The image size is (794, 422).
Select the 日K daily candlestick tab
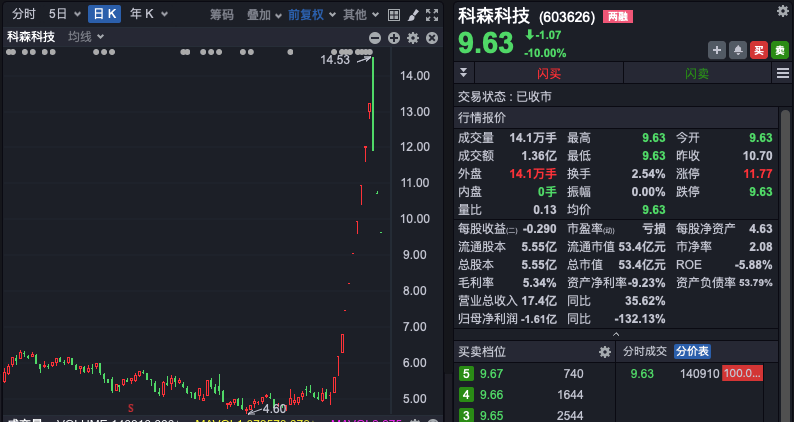[104, 14]
